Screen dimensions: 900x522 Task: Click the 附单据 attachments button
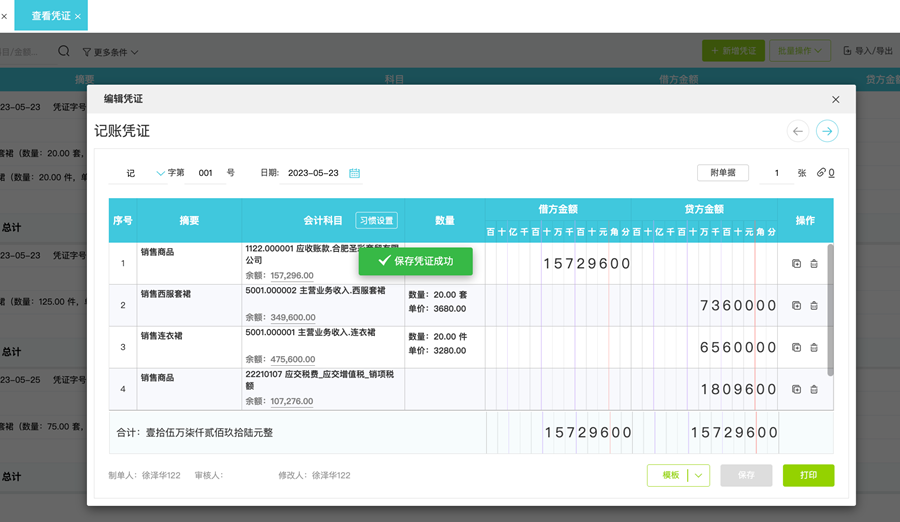[722, 173]
